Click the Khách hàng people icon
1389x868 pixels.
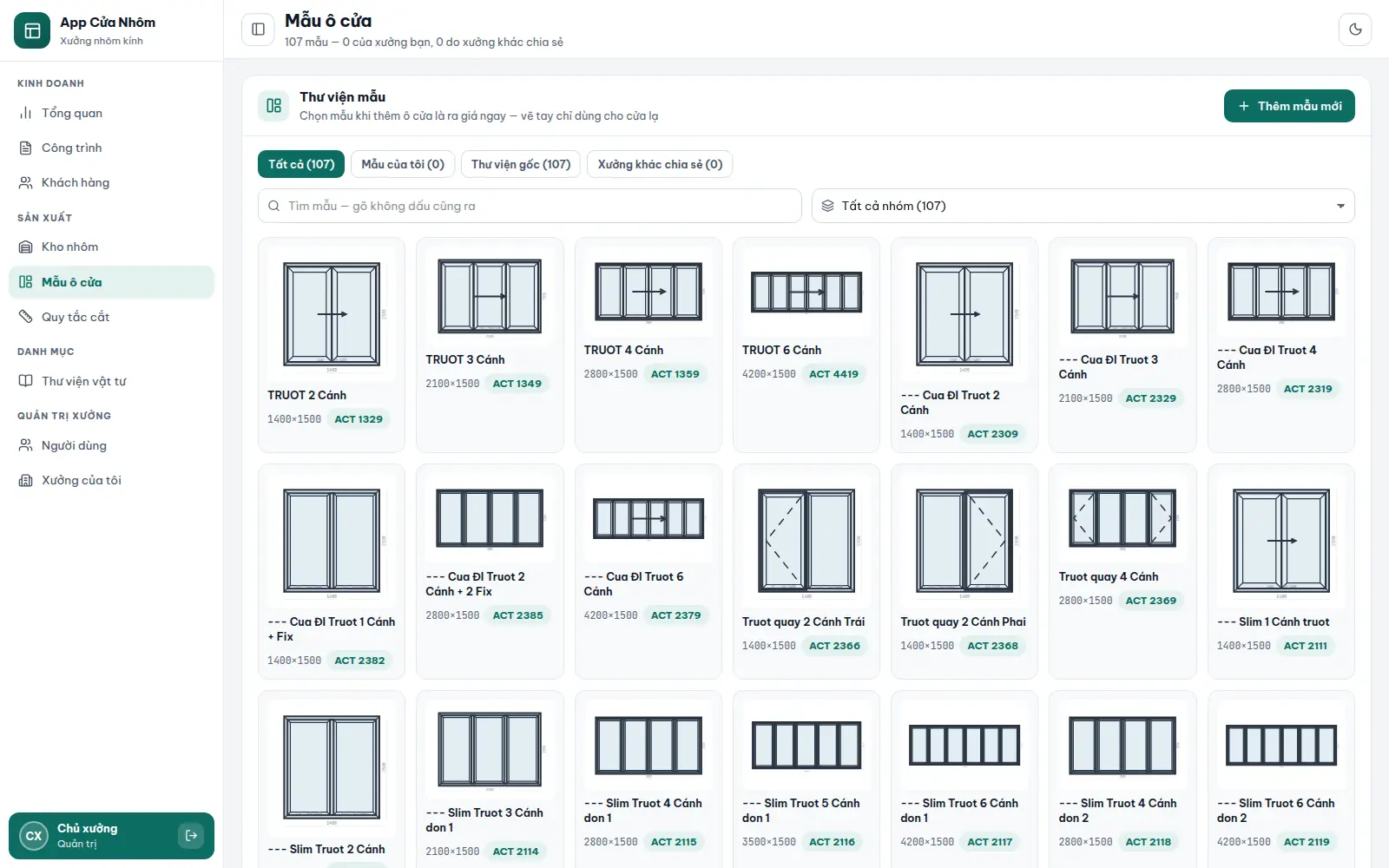(26, 182)
